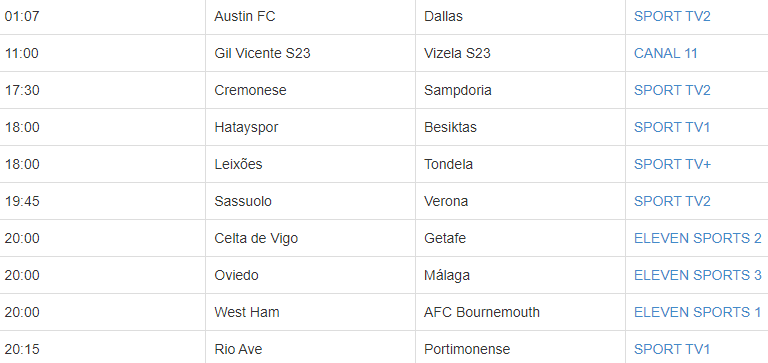Select the Austin FC home team cell
768x363 pixels.
310,16
